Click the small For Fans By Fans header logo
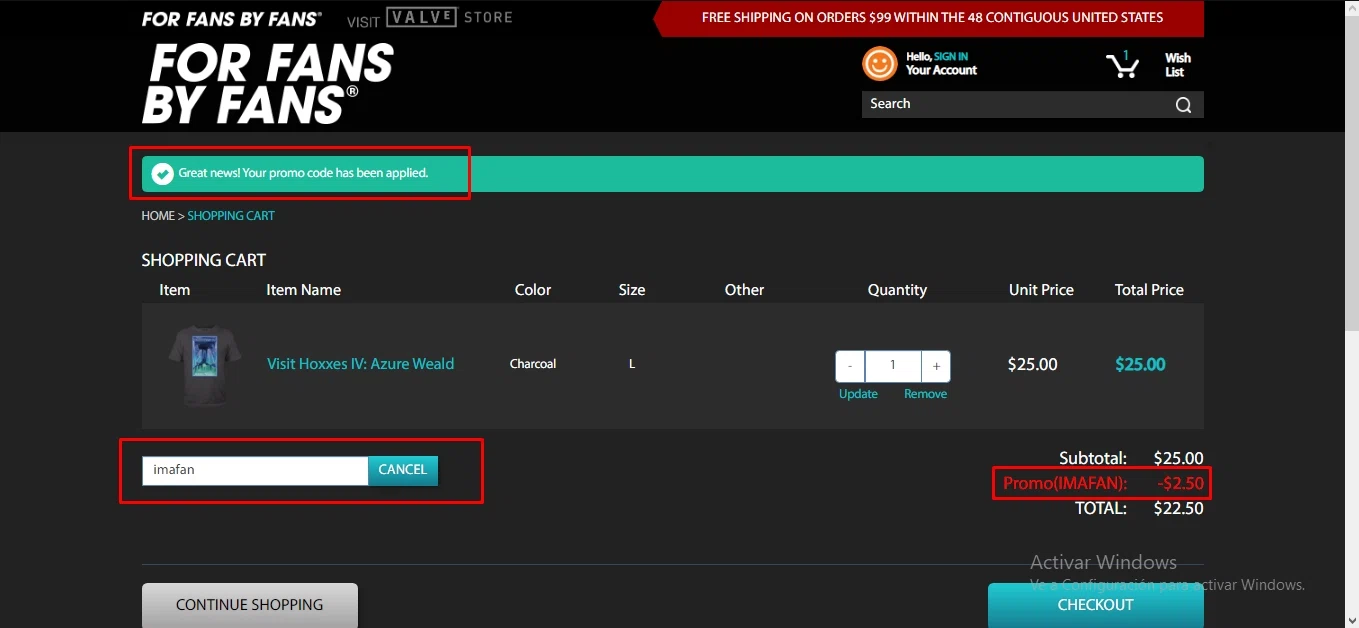This screenshot has height=628, width=1359. coord(232,19)
